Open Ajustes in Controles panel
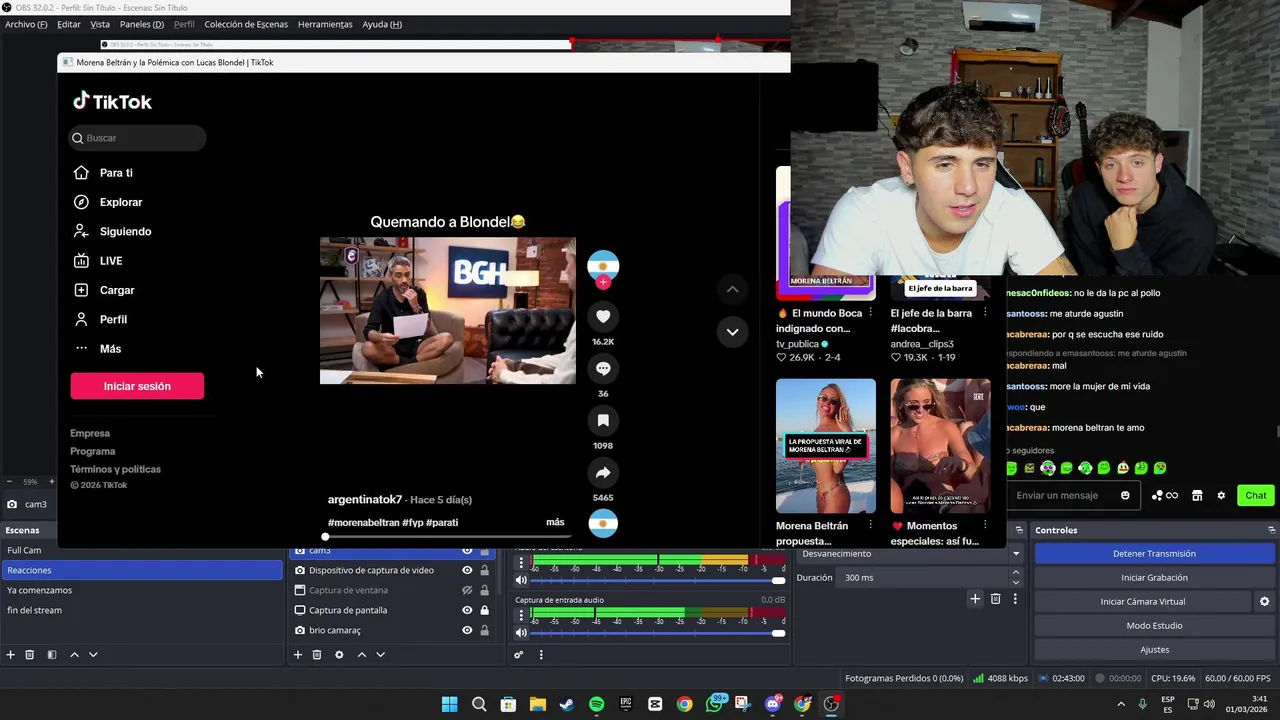The image size is (1280, 720). coord(1154,650)
